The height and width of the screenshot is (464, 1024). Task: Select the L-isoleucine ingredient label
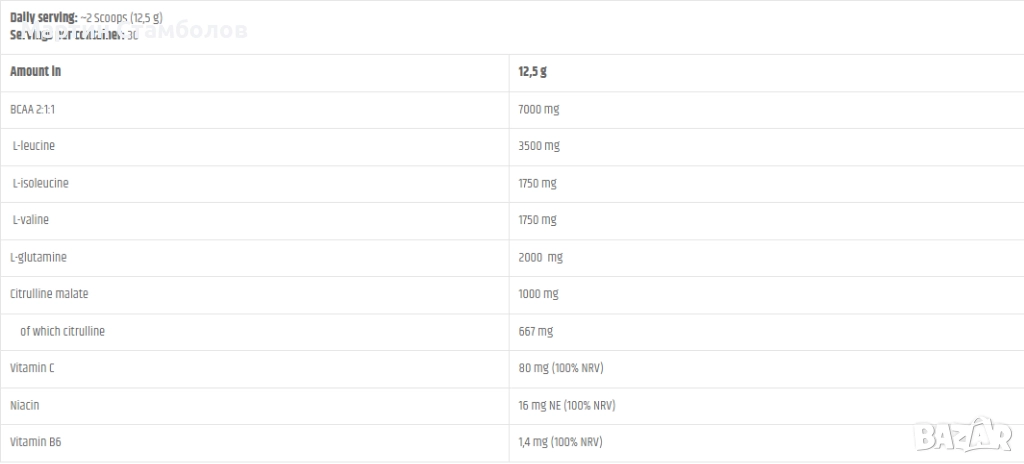tap(40, 183)
